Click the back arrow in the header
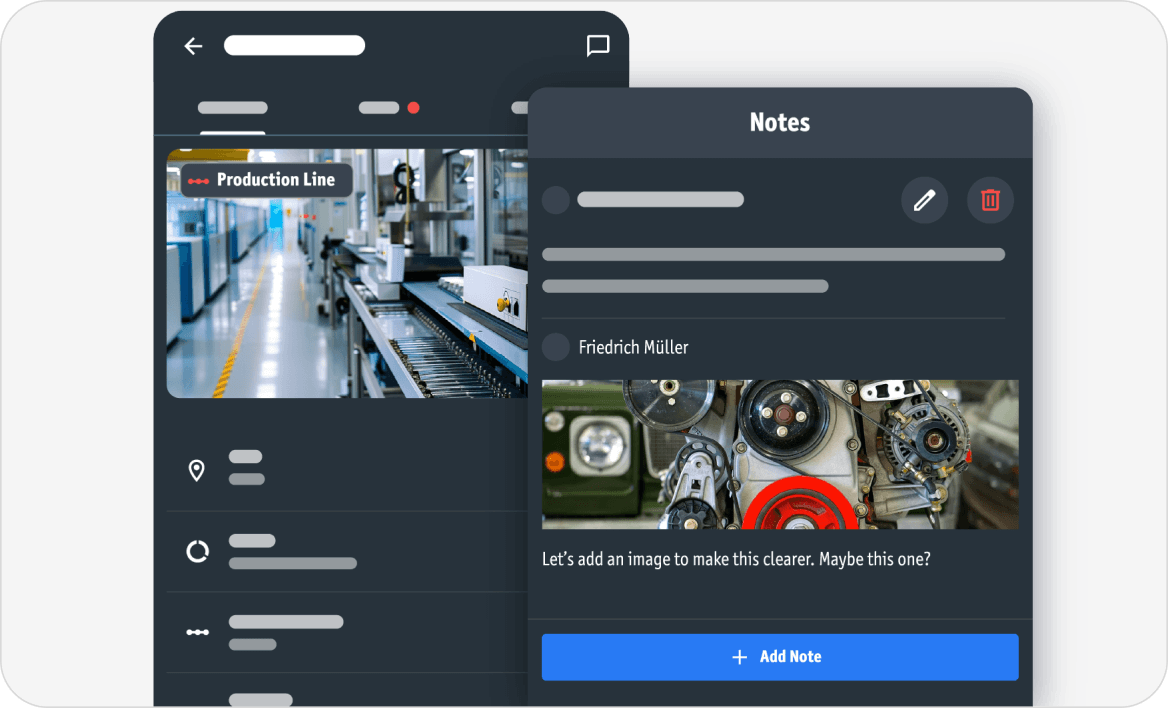The width and height of the screenshot is (1168, 708). point(193,46)
